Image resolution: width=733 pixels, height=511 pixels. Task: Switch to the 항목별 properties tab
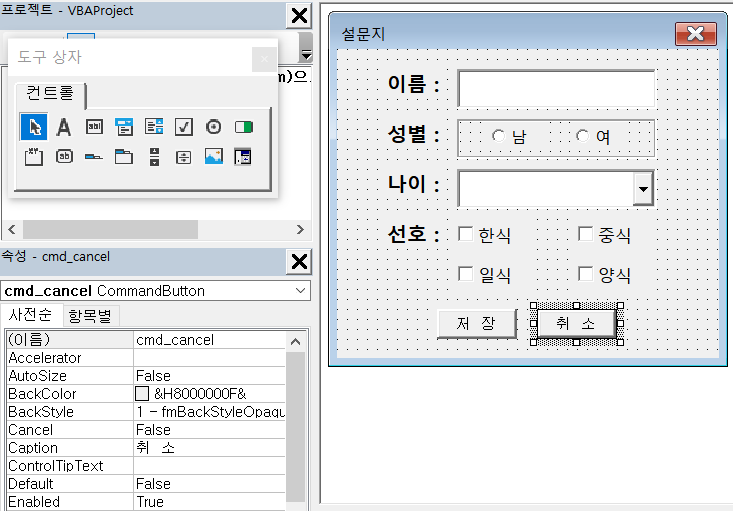point(90,316)
